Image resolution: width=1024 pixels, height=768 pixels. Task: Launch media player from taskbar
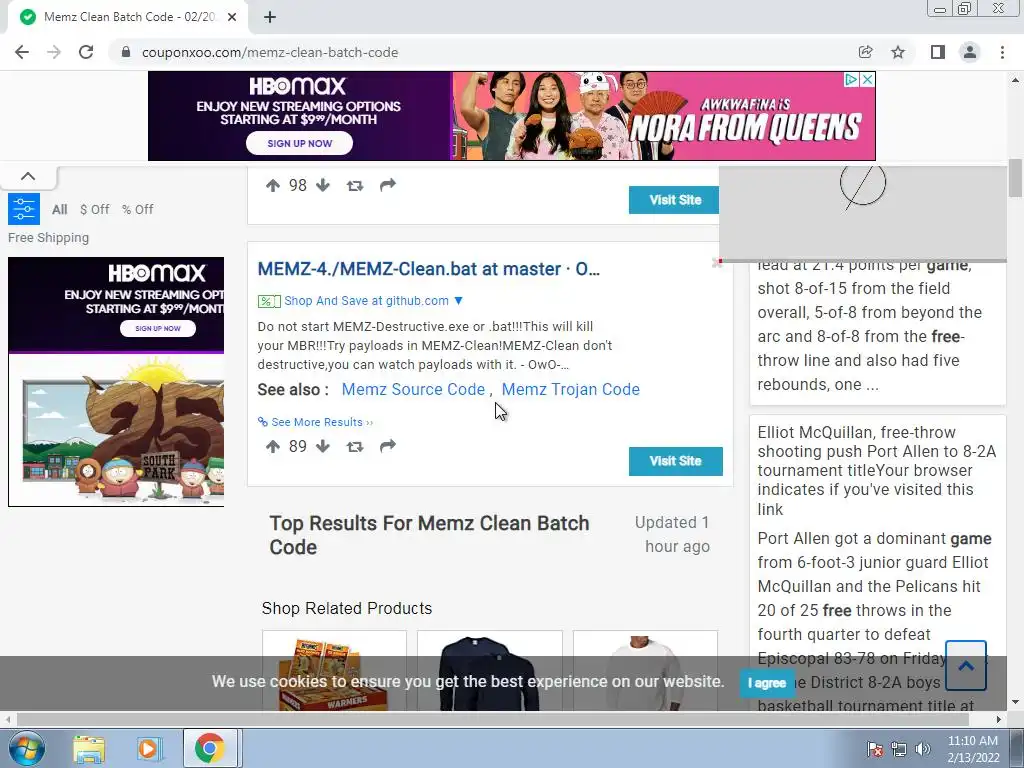(148, 749)
